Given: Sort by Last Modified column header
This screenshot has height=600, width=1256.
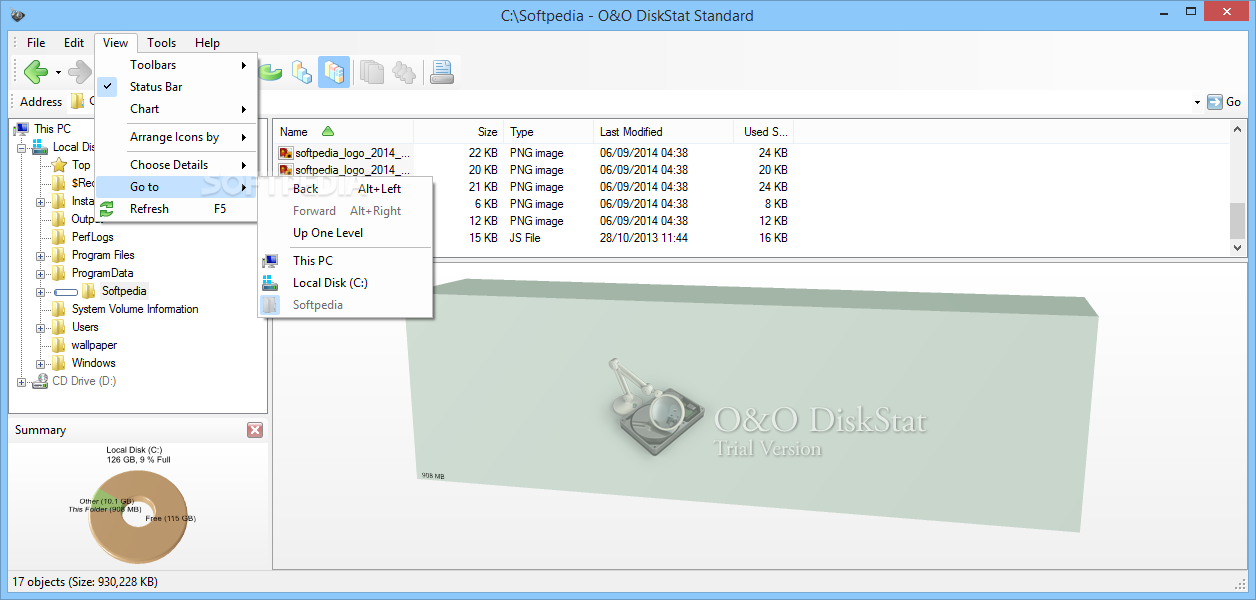Looking at the screenshot, I should click(x=663, y=132).
